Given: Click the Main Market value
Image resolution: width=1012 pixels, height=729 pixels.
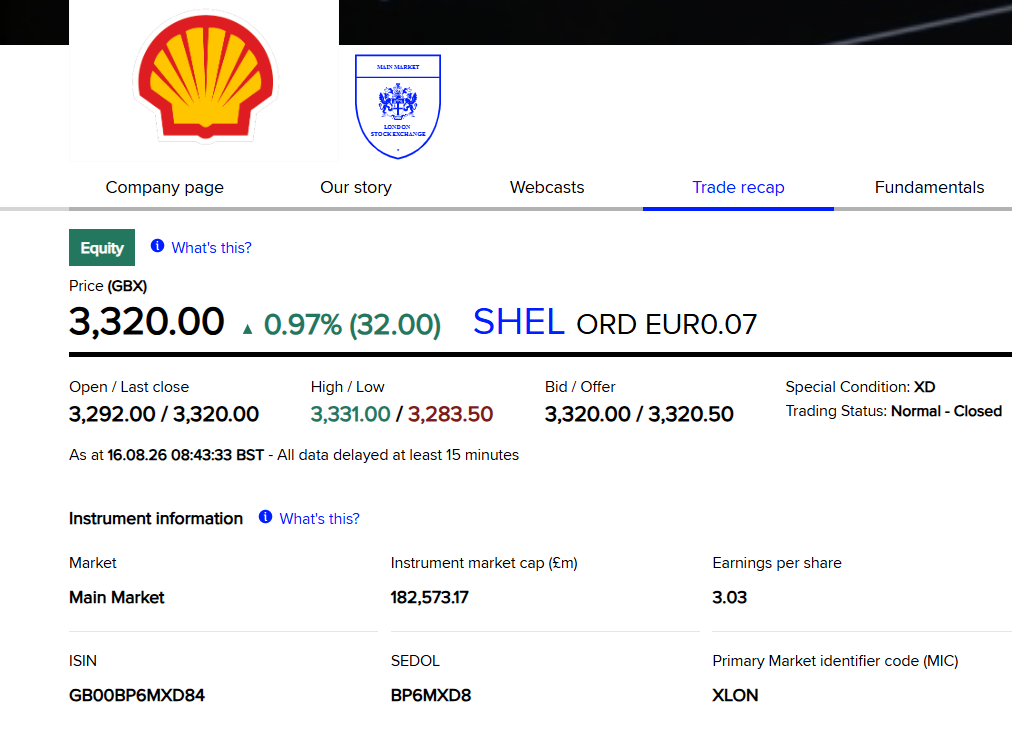Looking at the screenshot, I should coord(117,597).
